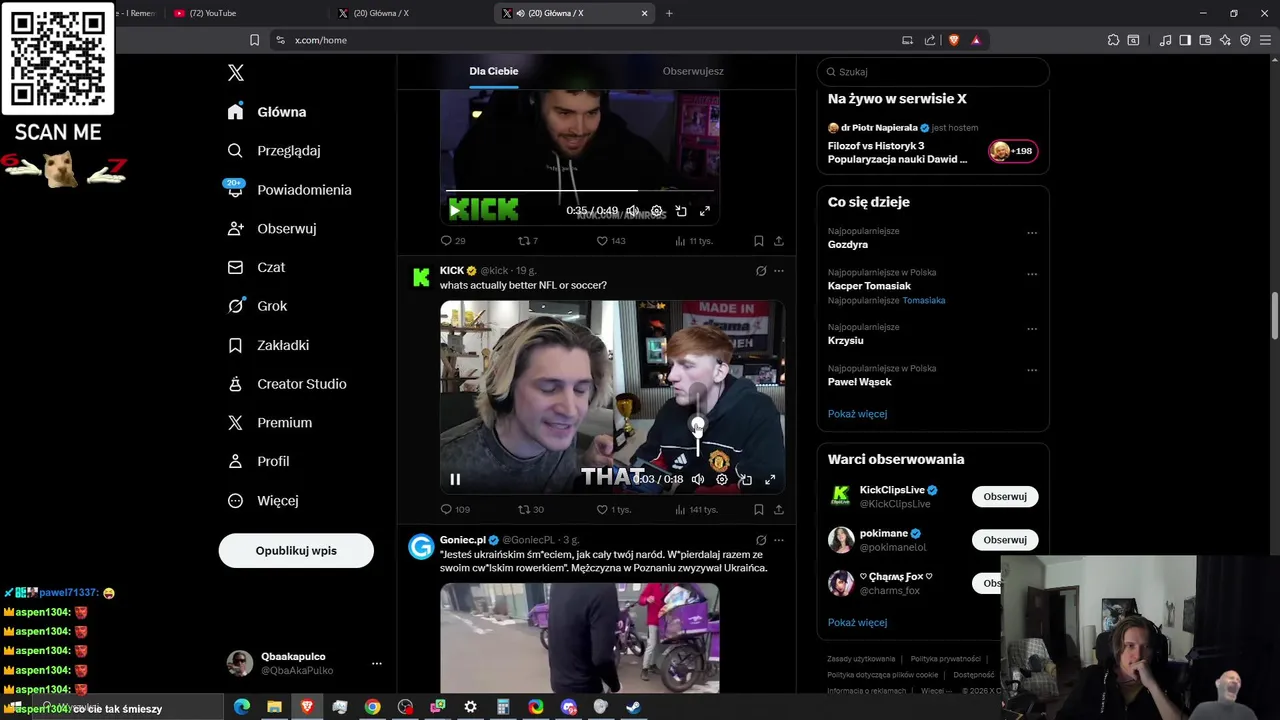Screen dimensions: 1280x720
Task: Open Czat messages
Action: [x=256, y=268]
